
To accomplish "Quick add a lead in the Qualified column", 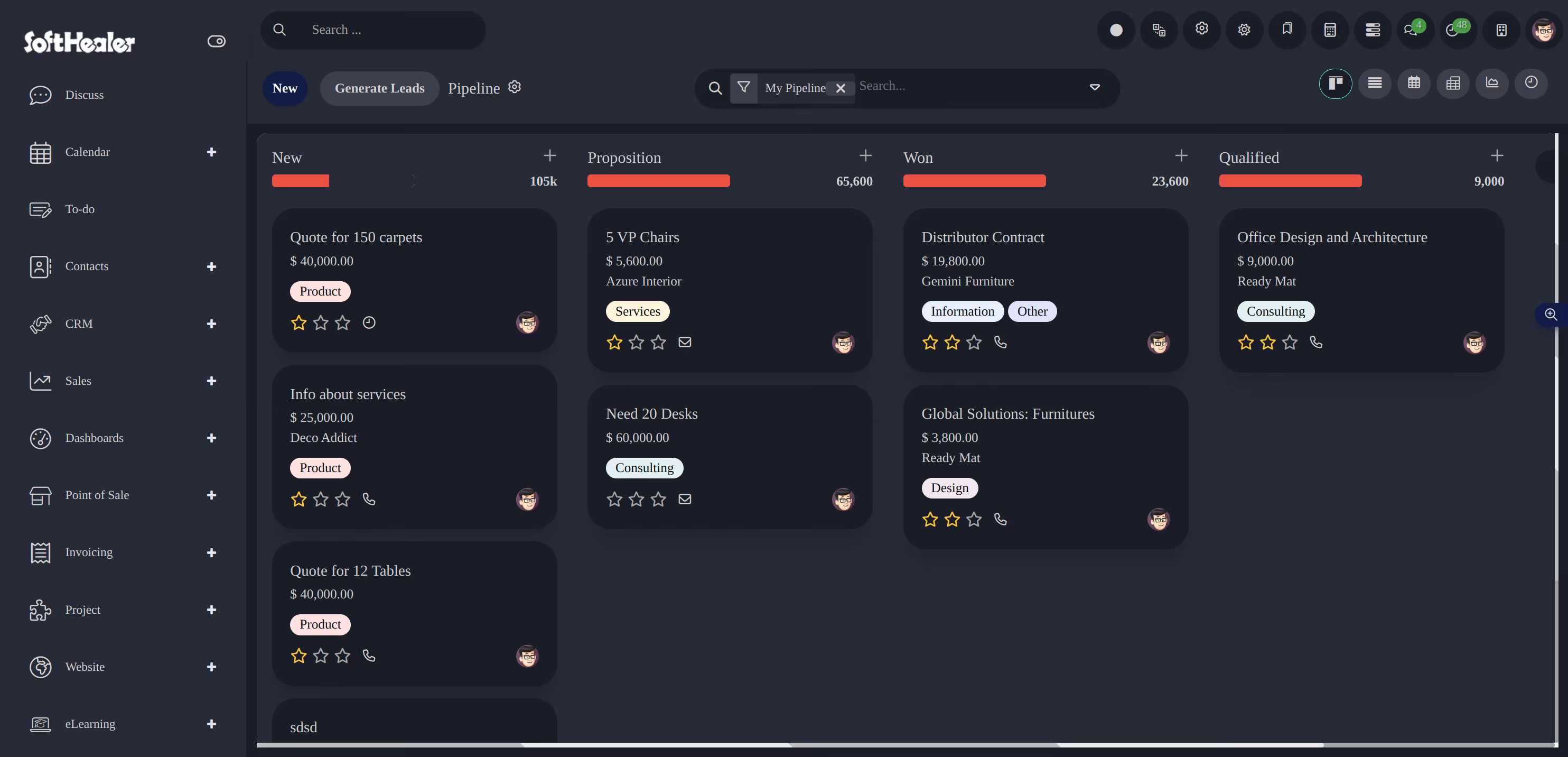I will 1496,156.
